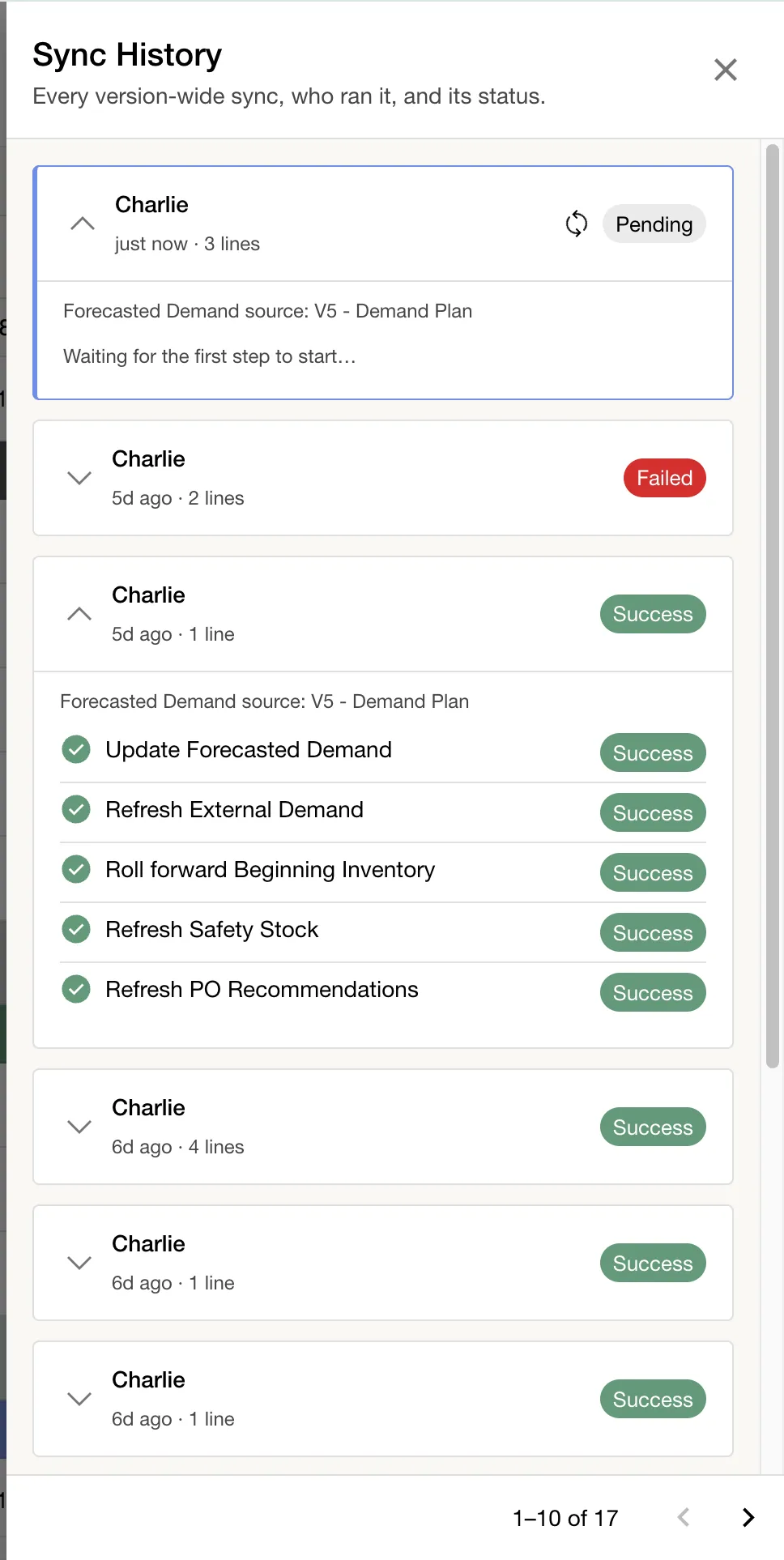Click the checkmark next to Roll forward Beginning Inventory
The width and height of the screenshot is (784, 1560).
tap(76, 869)
